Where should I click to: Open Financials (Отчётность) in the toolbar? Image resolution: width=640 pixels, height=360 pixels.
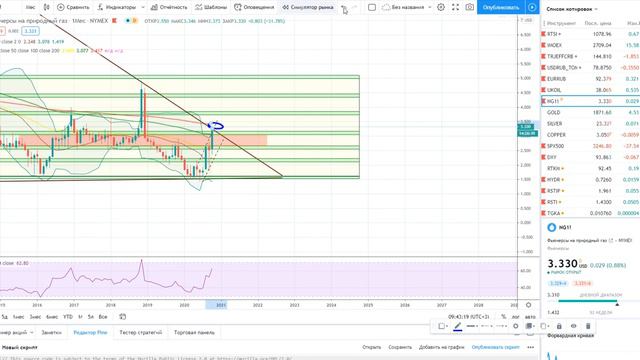169,7
